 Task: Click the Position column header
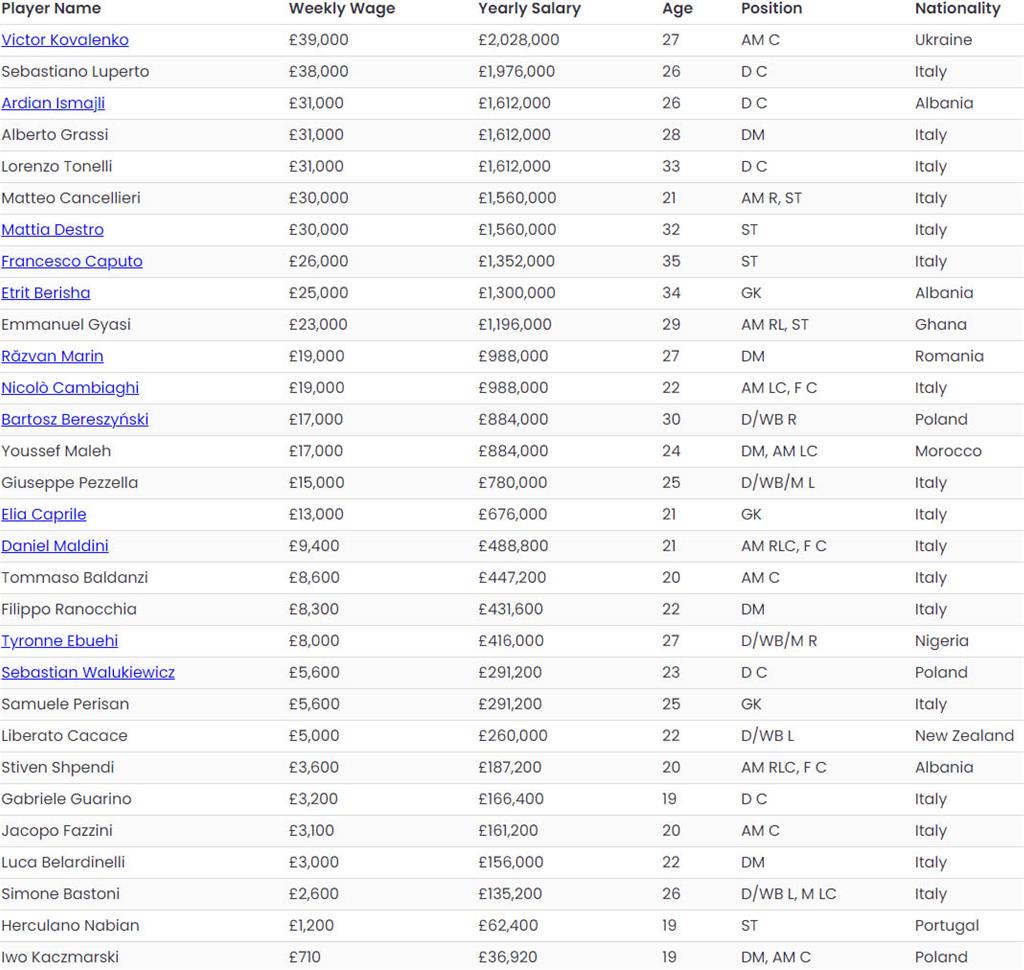771,9
